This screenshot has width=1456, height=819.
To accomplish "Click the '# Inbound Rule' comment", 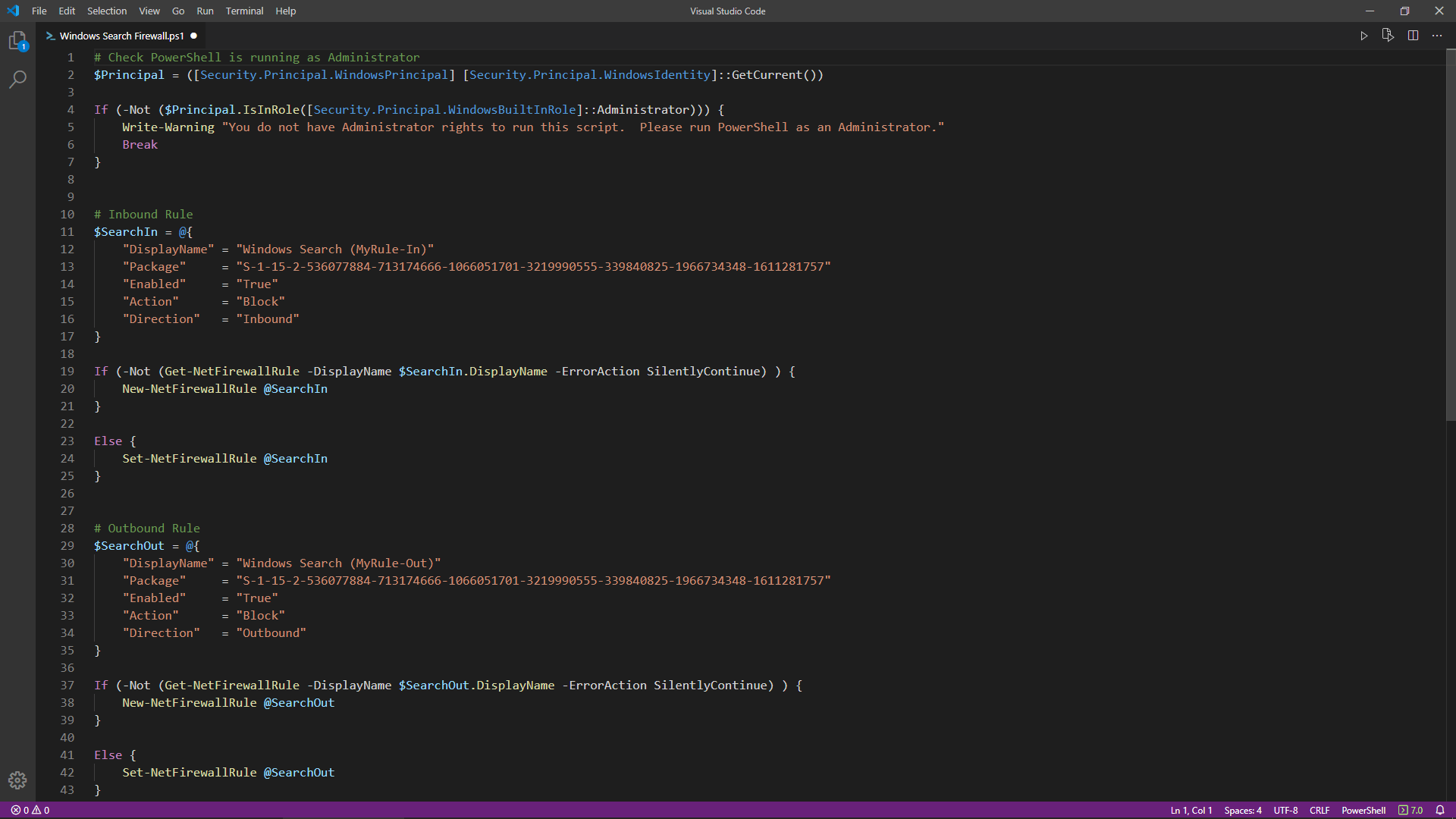I will [x=143, y=214].
